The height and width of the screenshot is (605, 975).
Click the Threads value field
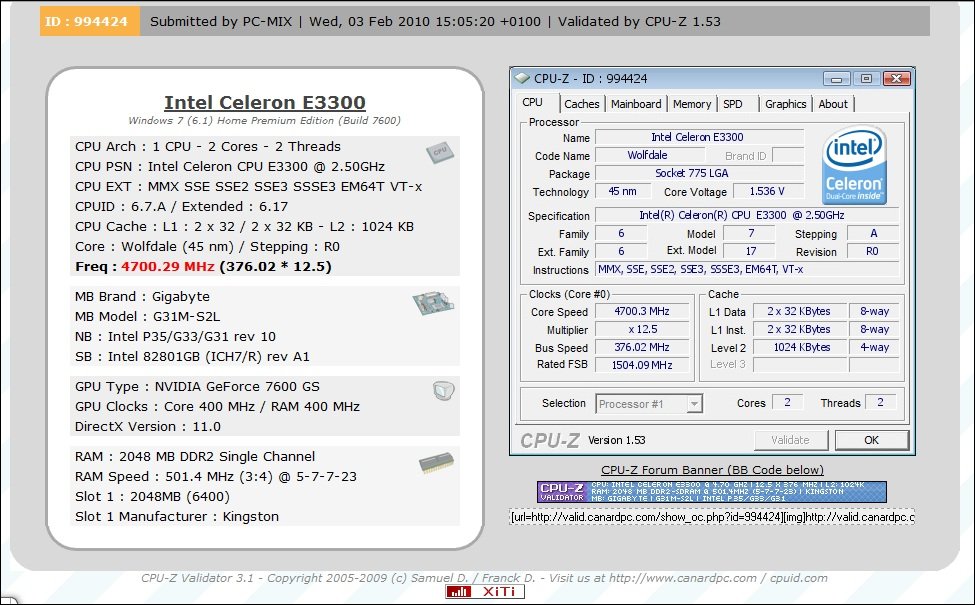880,402
